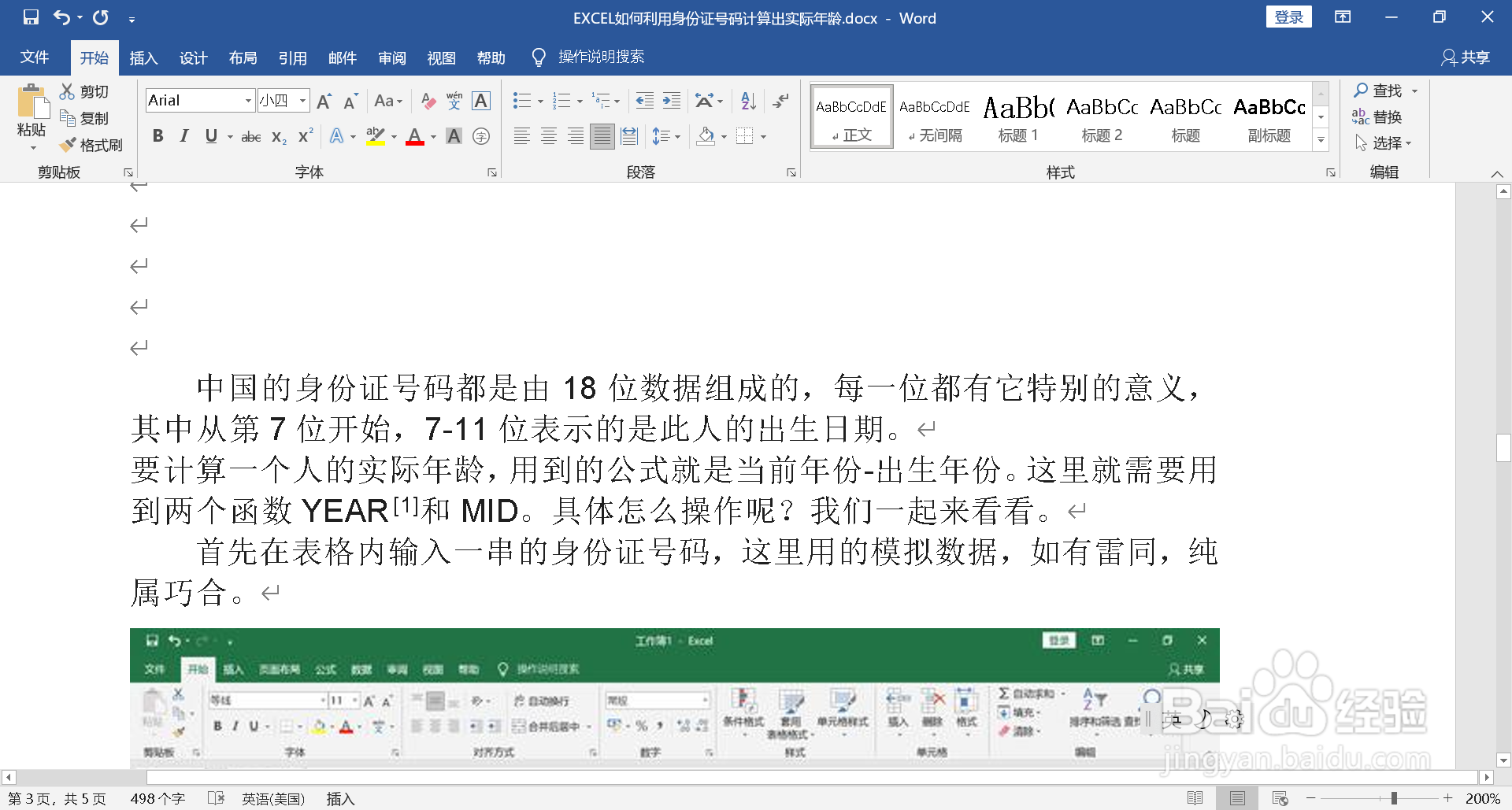Click the word count in status bar
Viewport: 1512px width, 810px height.
point(157,798)
